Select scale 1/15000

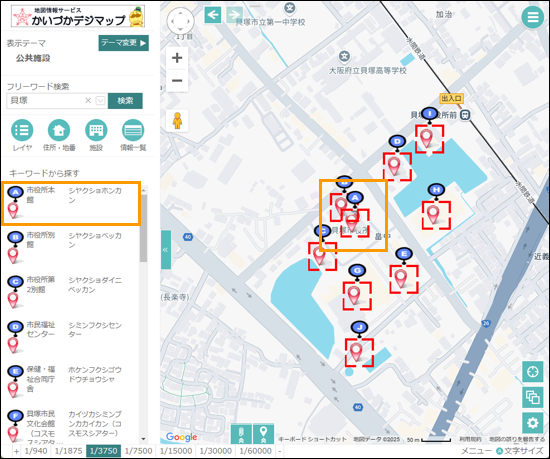(x=176, y=451)
